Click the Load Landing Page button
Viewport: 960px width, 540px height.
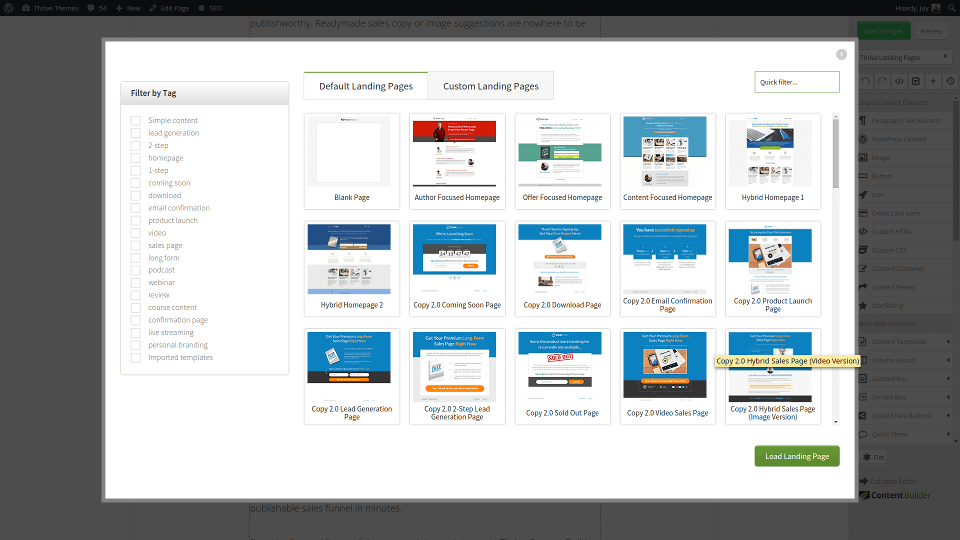(x=796, y=456)
